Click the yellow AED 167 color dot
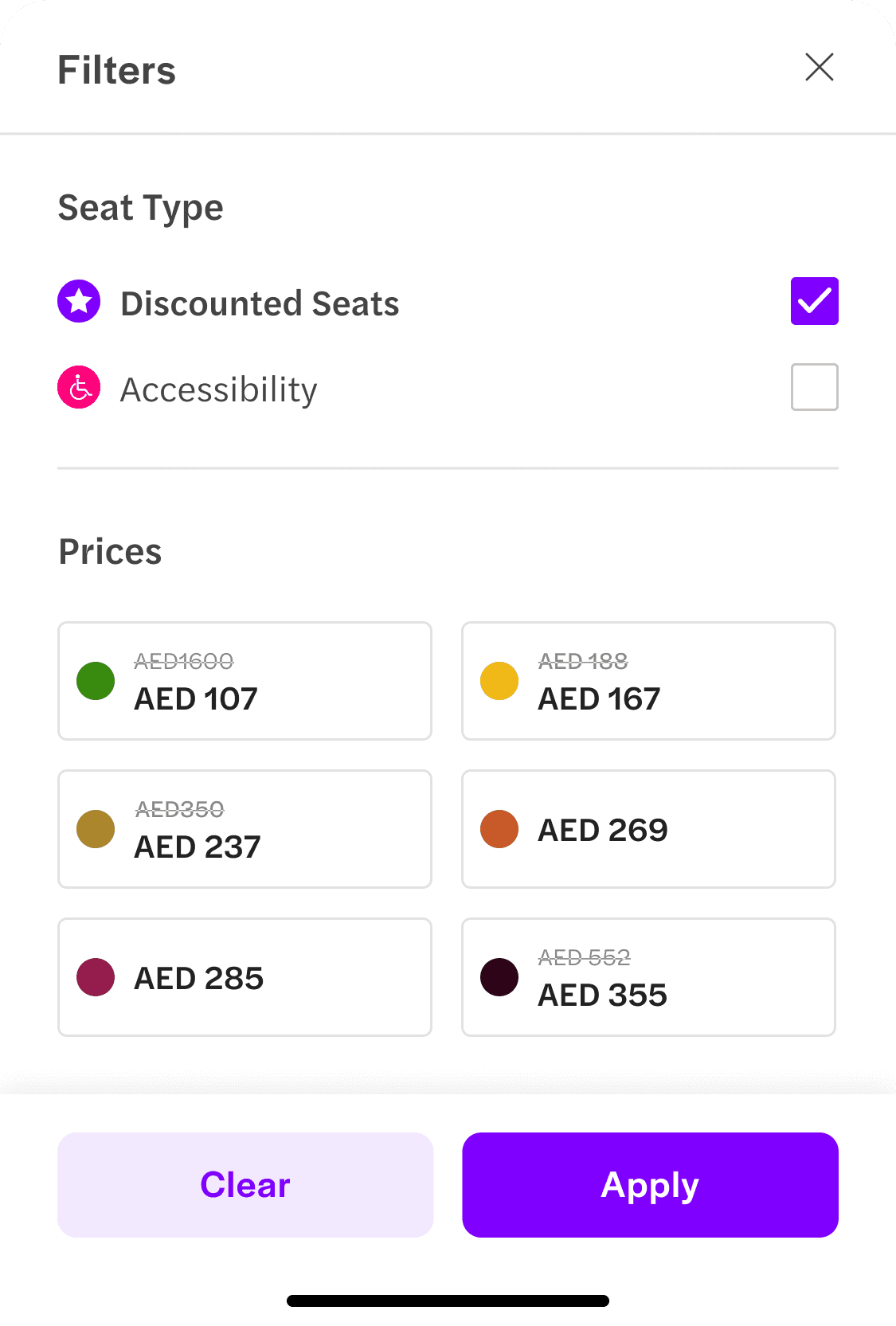896x1326 pixels. pyautogui.click(x=499, y=681)
